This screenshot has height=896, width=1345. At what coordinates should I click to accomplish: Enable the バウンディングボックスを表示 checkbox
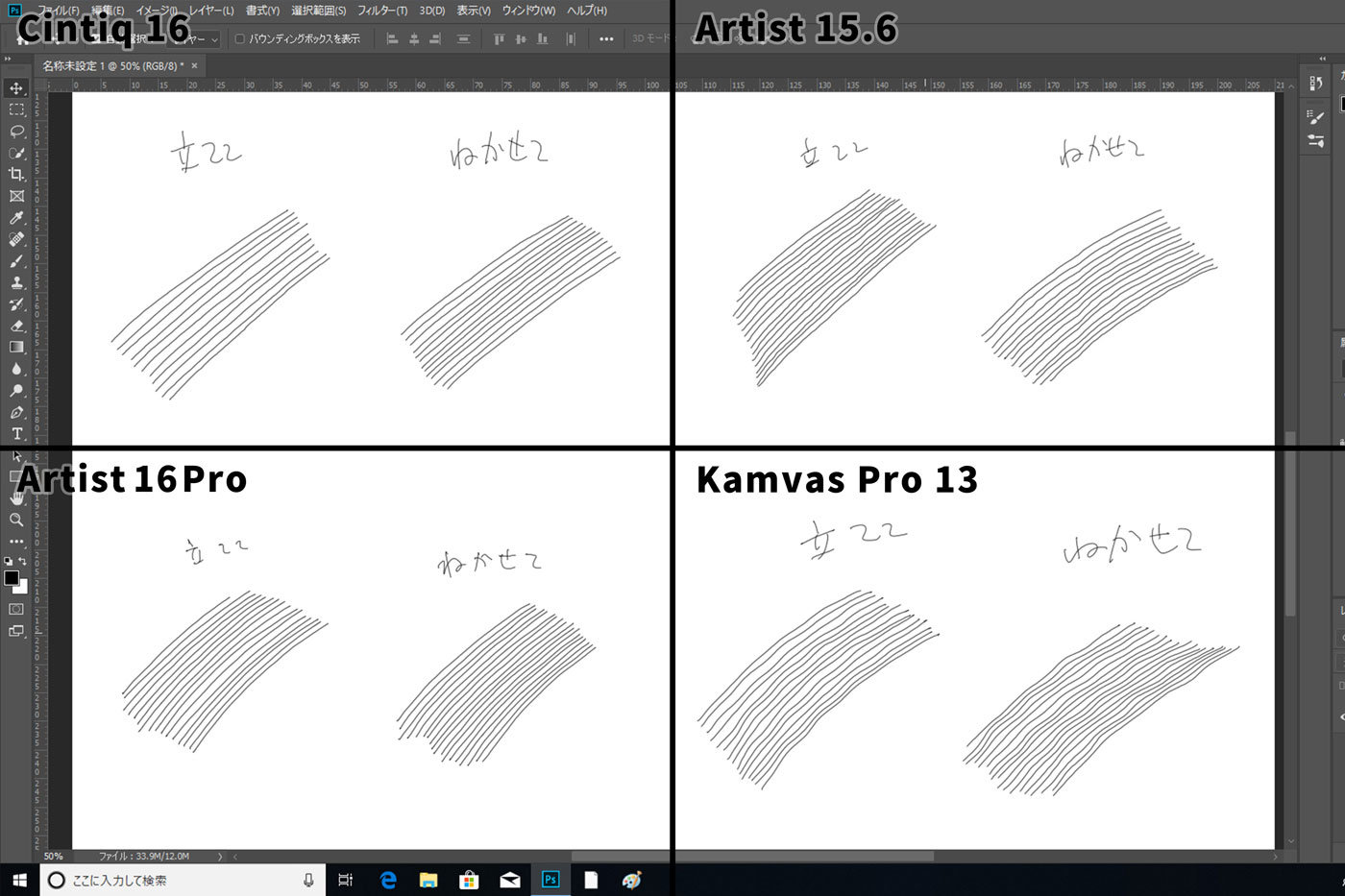[240, 39]
